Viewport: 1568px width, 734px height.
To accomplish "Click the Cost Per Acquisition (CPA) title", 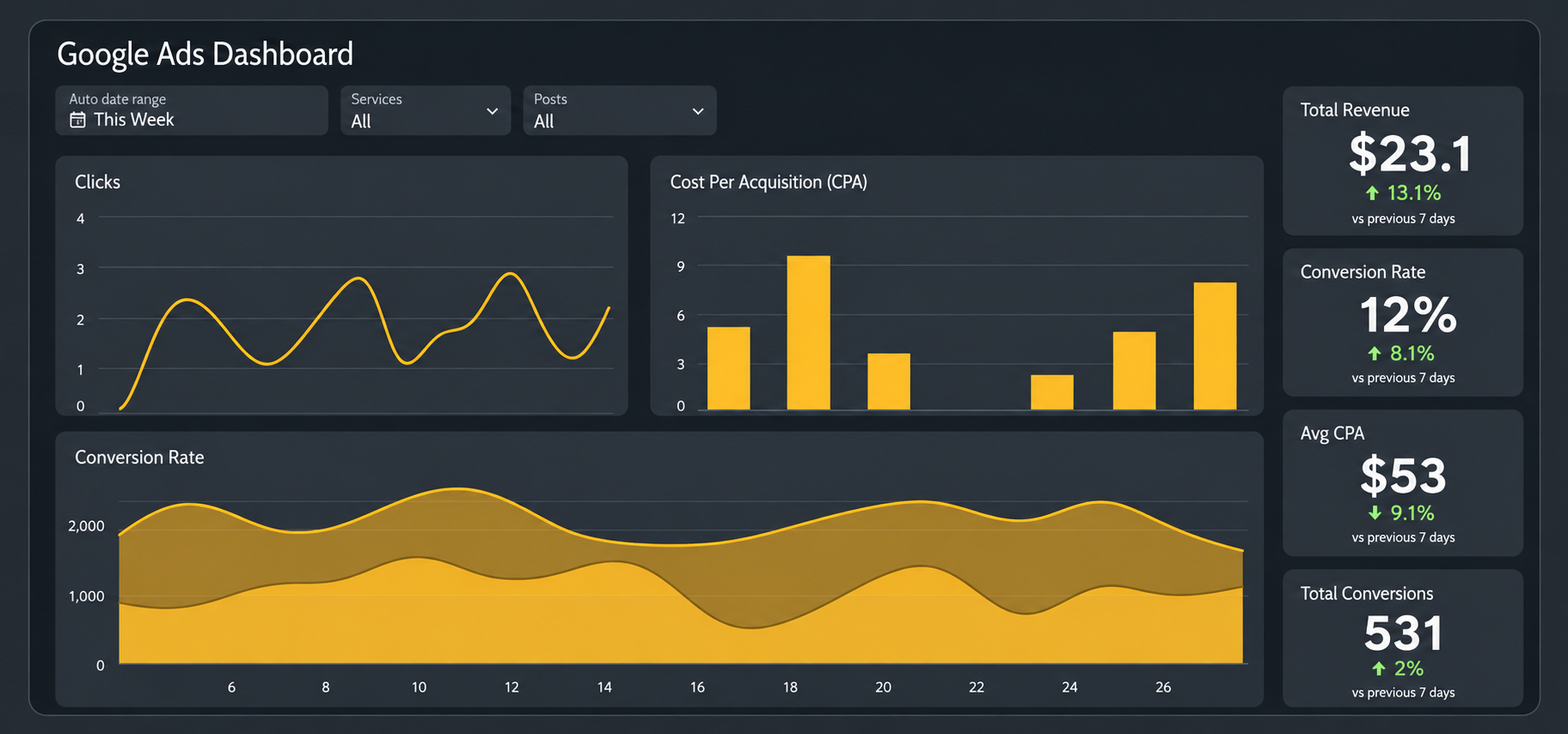I will tap(768, 182).
